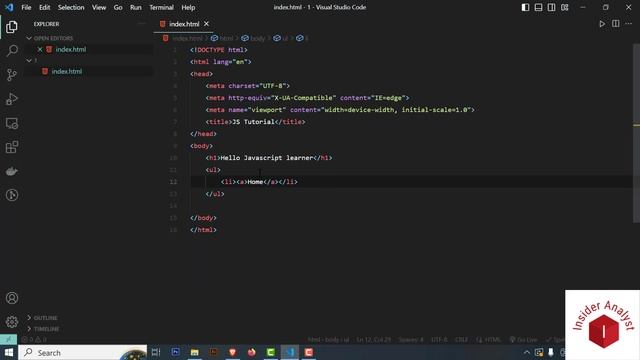The height and width of the screenshot is (360, 640).
Task: Toggle the bottom panel visibility
Action: pos(538,7)
